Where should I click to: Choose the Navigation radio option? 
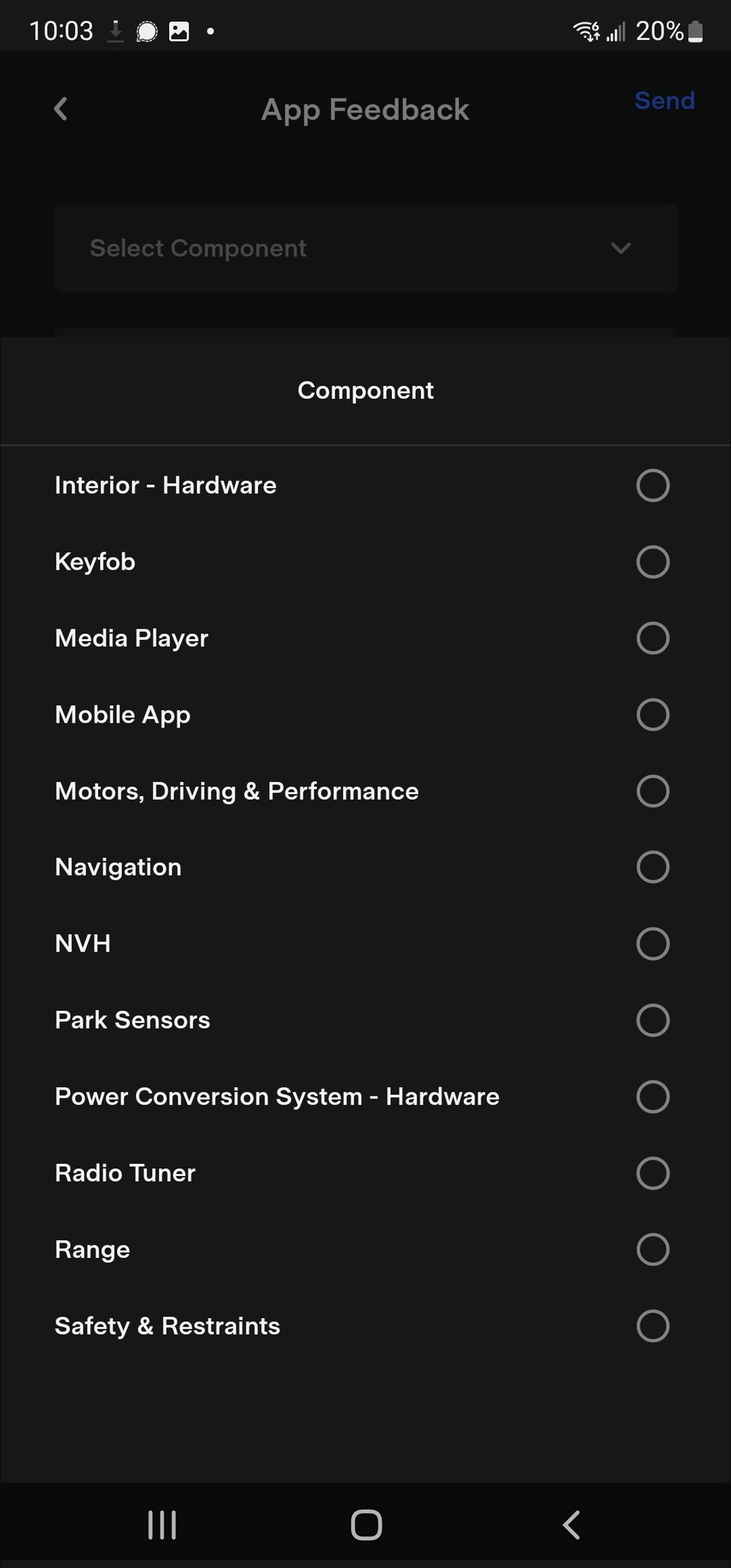point(652,867)
